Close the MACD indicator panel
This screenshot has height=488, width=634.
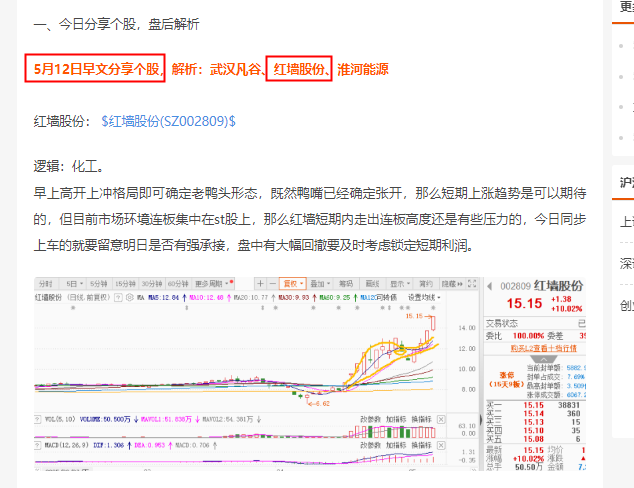(x=441, y=445)
